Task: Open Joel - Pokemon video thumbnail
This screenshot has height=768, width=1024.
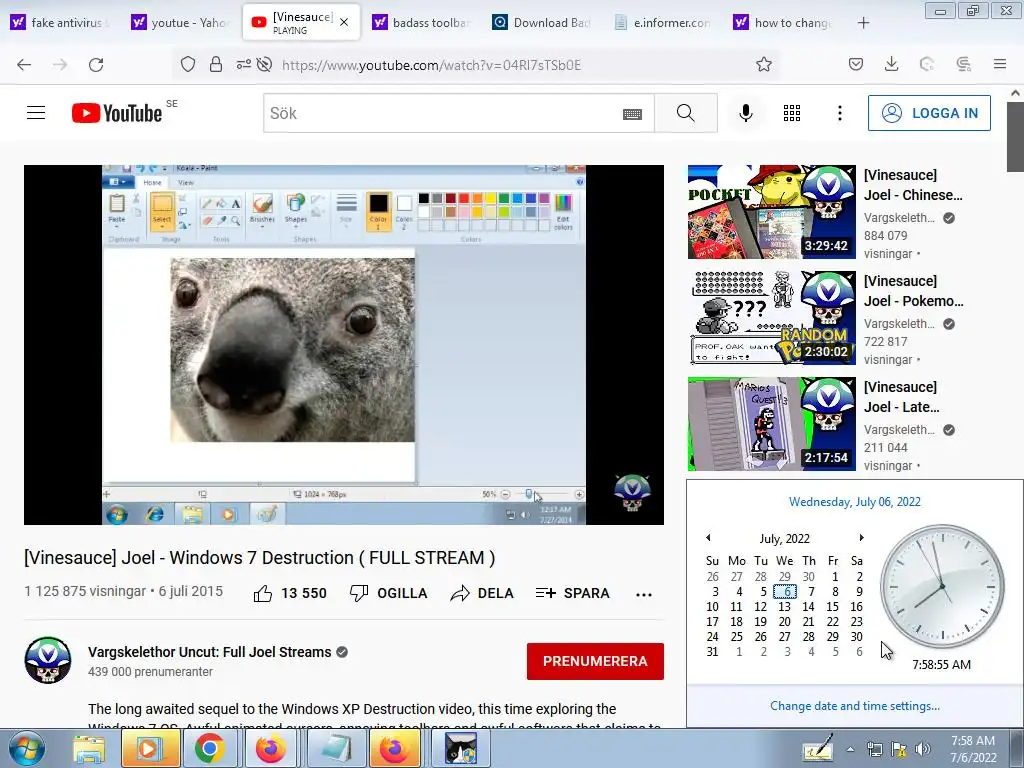Action: pos(771,317)
